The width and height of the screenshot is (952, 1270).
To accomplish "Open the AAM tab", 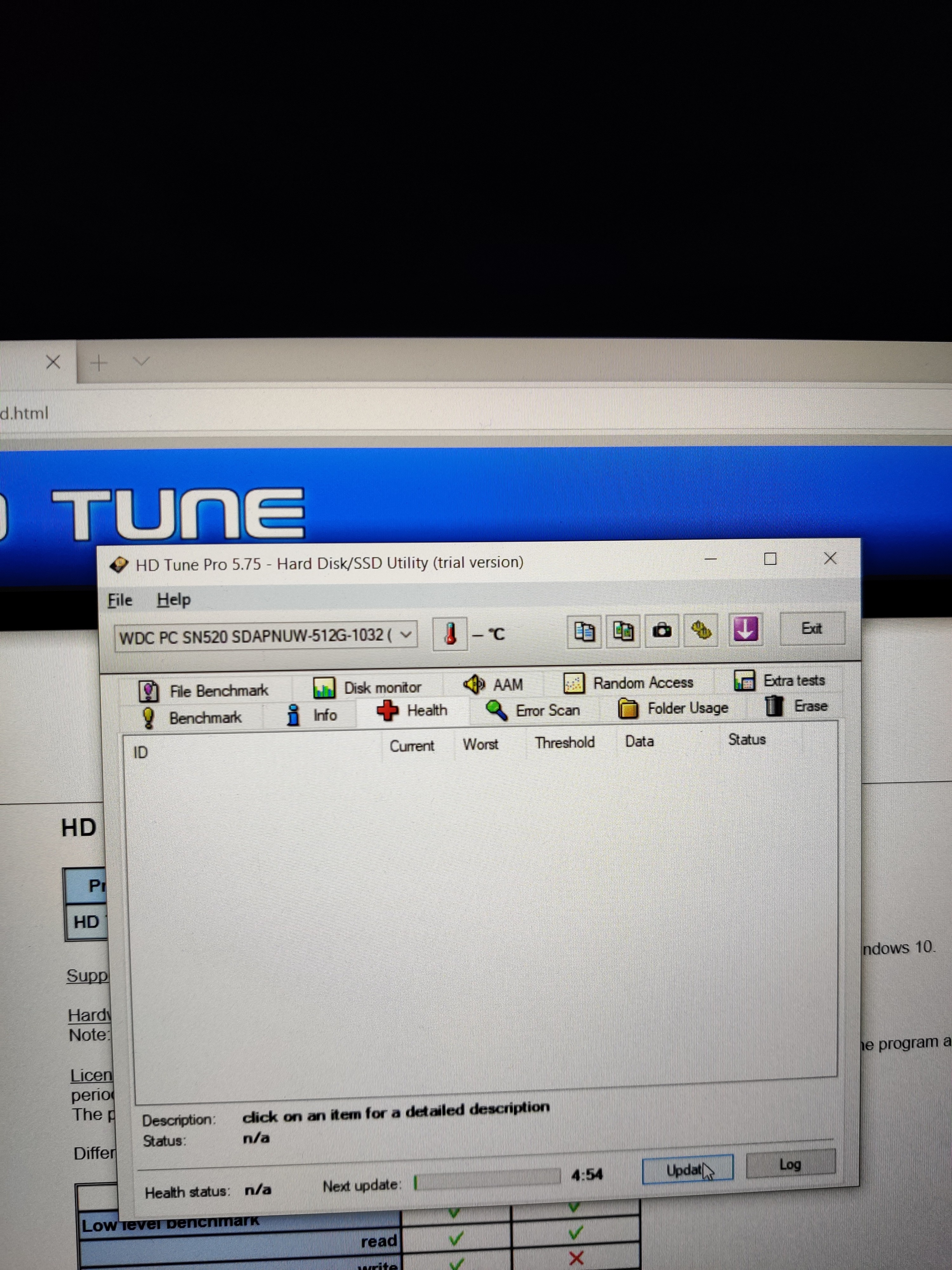I will [x=493, y=685].
